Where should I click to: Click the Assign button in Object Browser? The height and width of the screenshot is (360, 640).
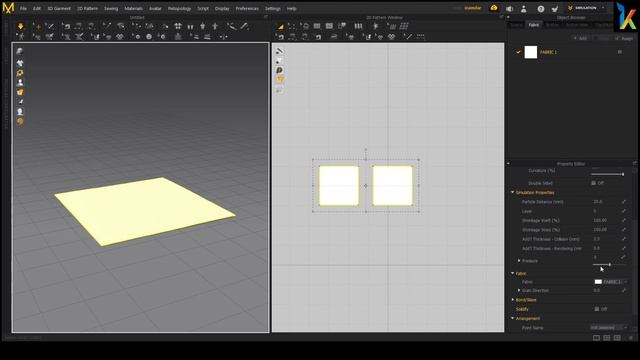pos(624,38)
